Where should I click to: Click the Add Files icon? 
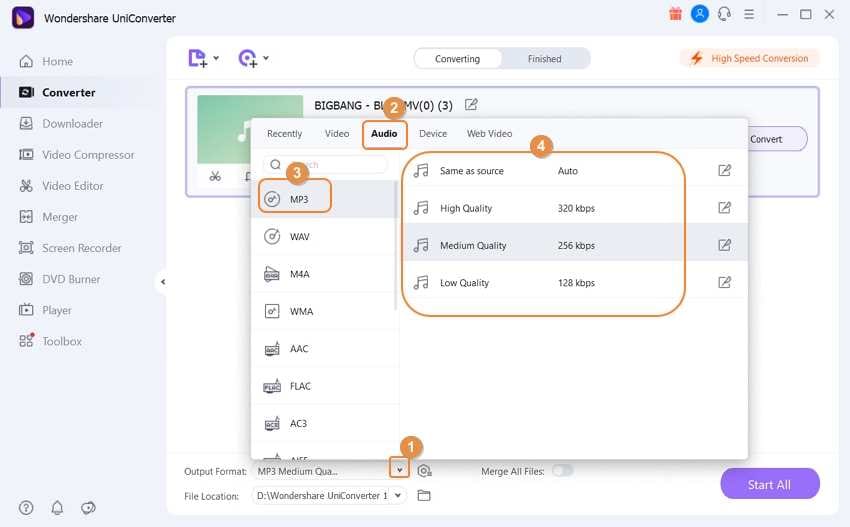click(197, 58)
